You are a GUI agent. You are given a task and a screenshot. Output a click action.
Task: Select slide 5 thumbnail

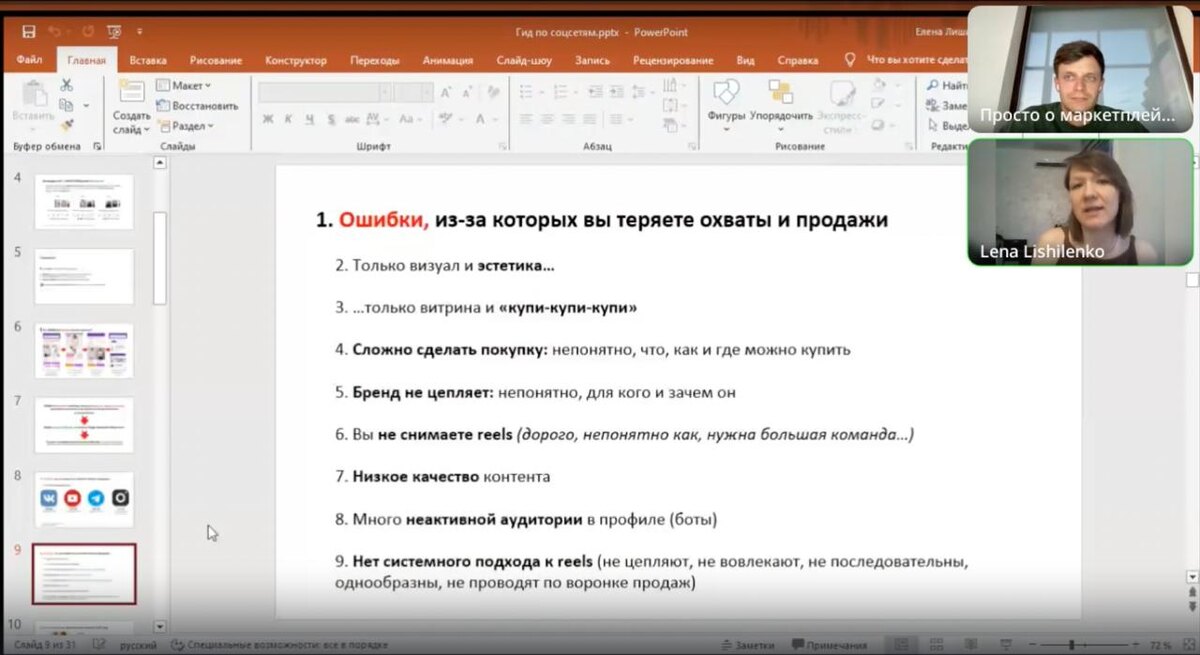84,276
